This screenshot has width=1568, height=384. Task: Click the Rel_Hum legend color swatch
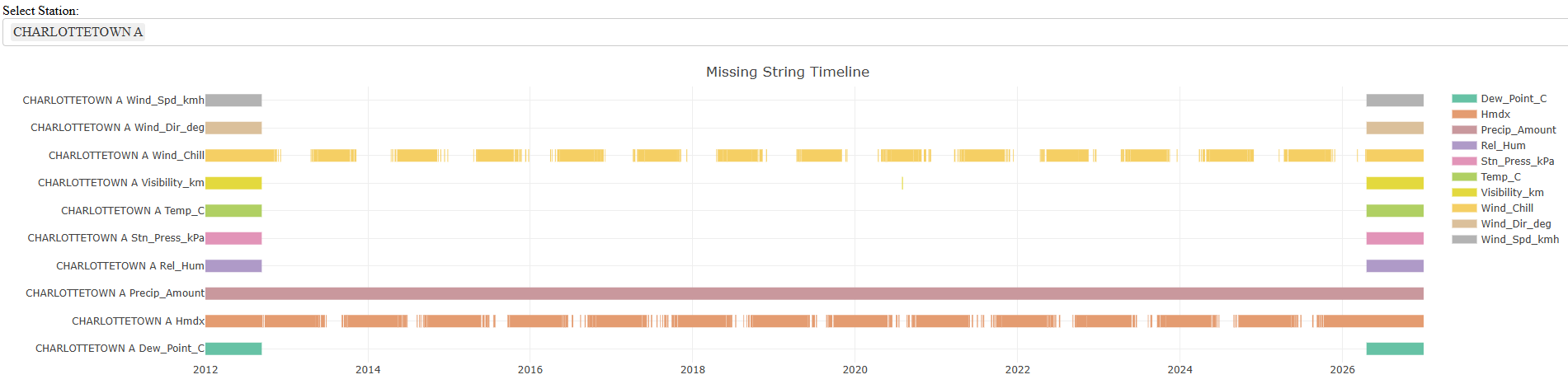point(1464,146)
